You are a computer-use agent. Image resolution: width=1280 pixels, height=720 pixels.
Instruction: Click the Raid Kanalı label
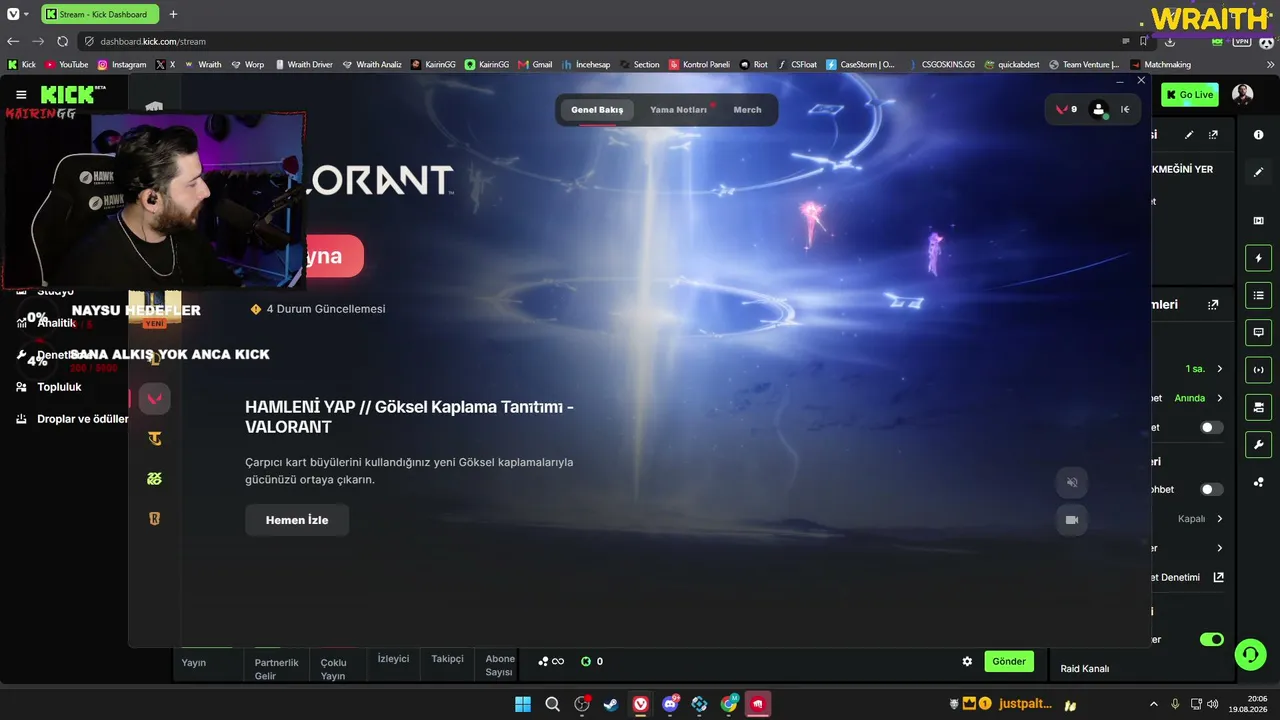click(x=1085, y=668)
